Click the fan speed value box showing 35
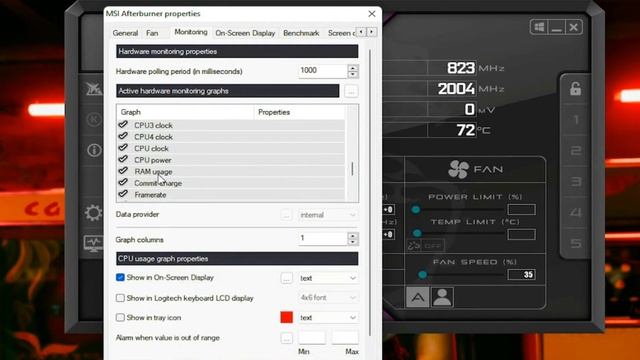Image resolution: width=640 pixels, height=360 pixels. point(521,275)
